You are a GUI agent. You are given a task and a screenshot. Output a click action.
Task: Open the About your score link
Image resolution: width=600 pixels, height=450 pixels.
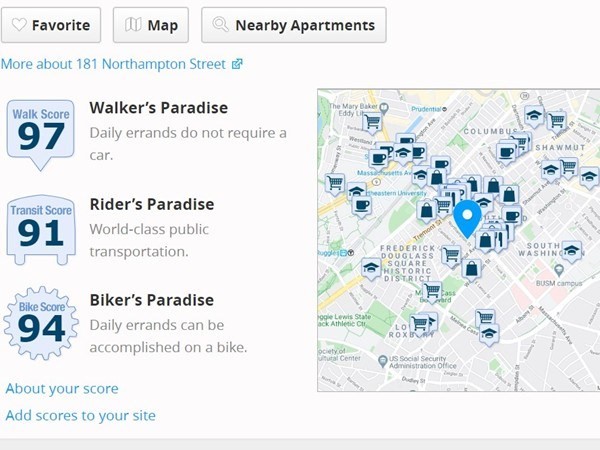click(62, 388)
